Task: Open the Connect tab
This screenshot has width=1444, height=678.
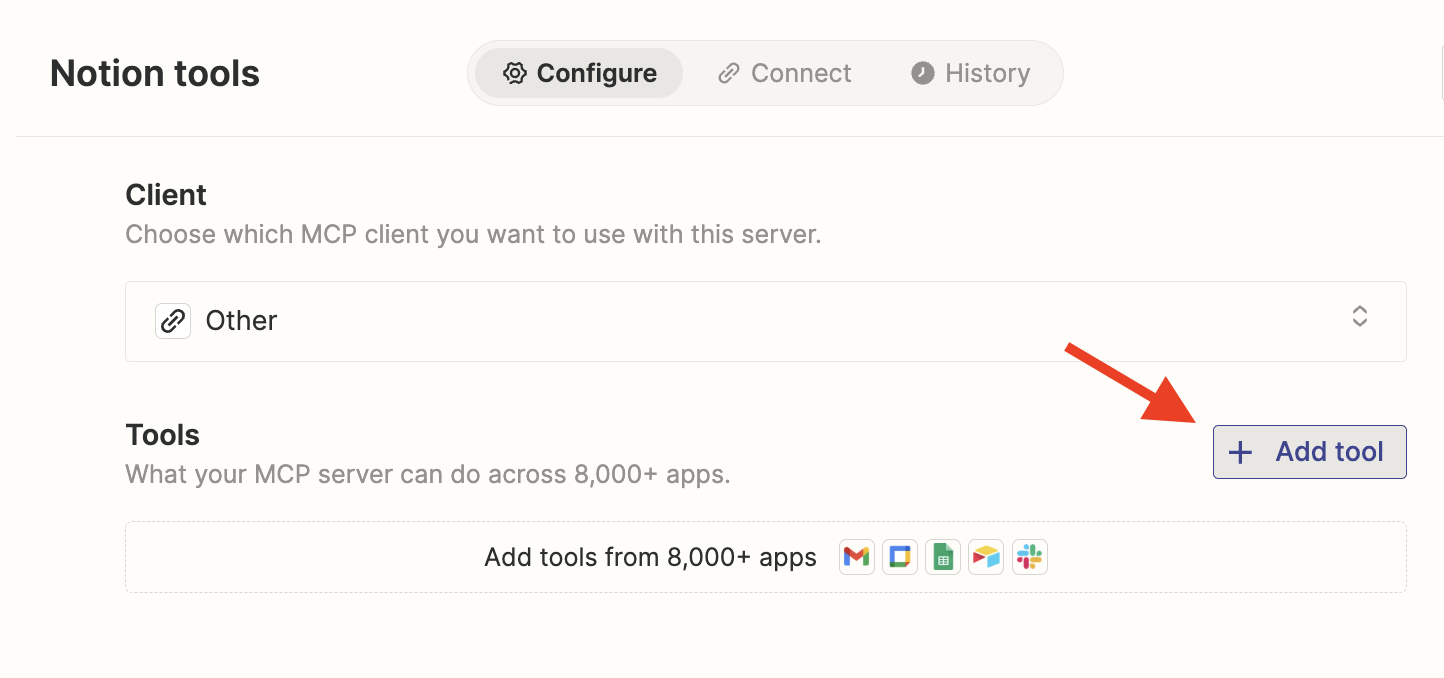Action: click(785, 73)
